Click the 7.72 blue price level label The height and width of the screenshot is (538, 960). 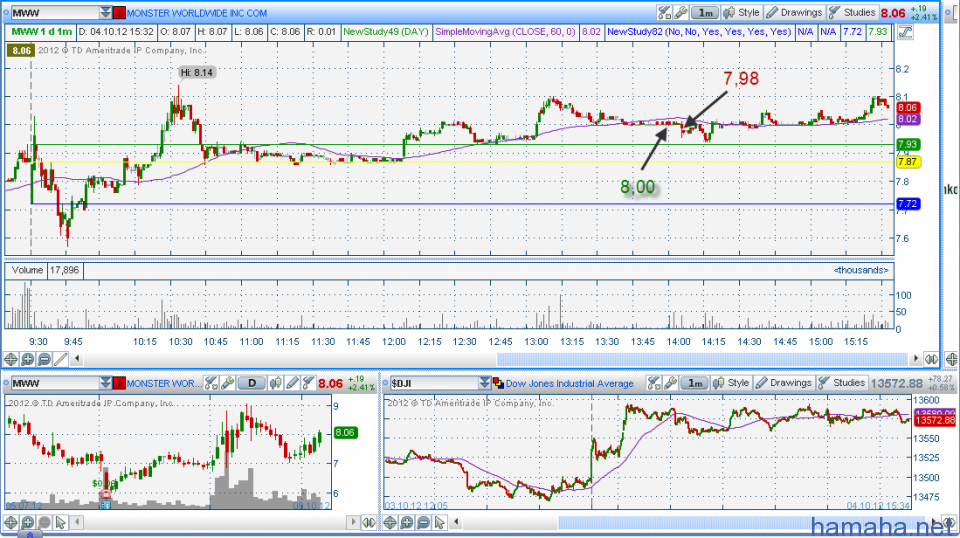pyautogui.click(x=907, y=204)
